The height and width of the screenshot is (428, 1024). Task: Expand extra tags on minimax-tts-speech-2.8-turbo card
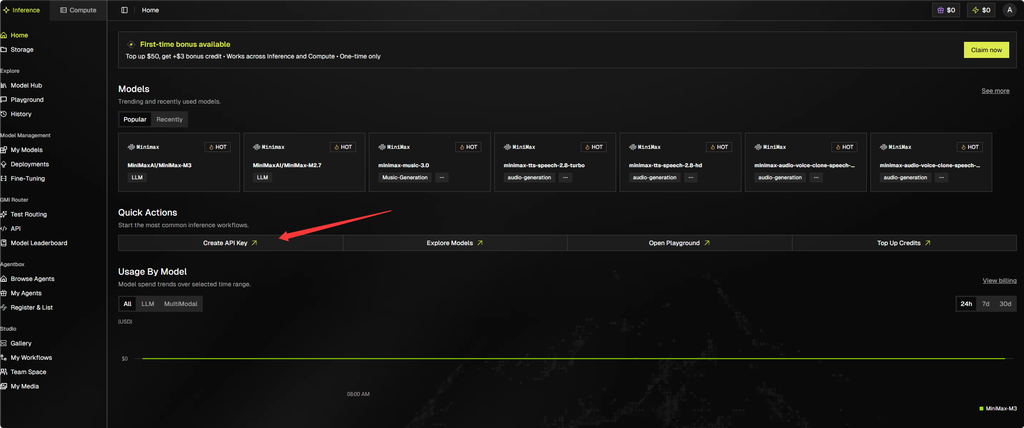click(565, 178)
